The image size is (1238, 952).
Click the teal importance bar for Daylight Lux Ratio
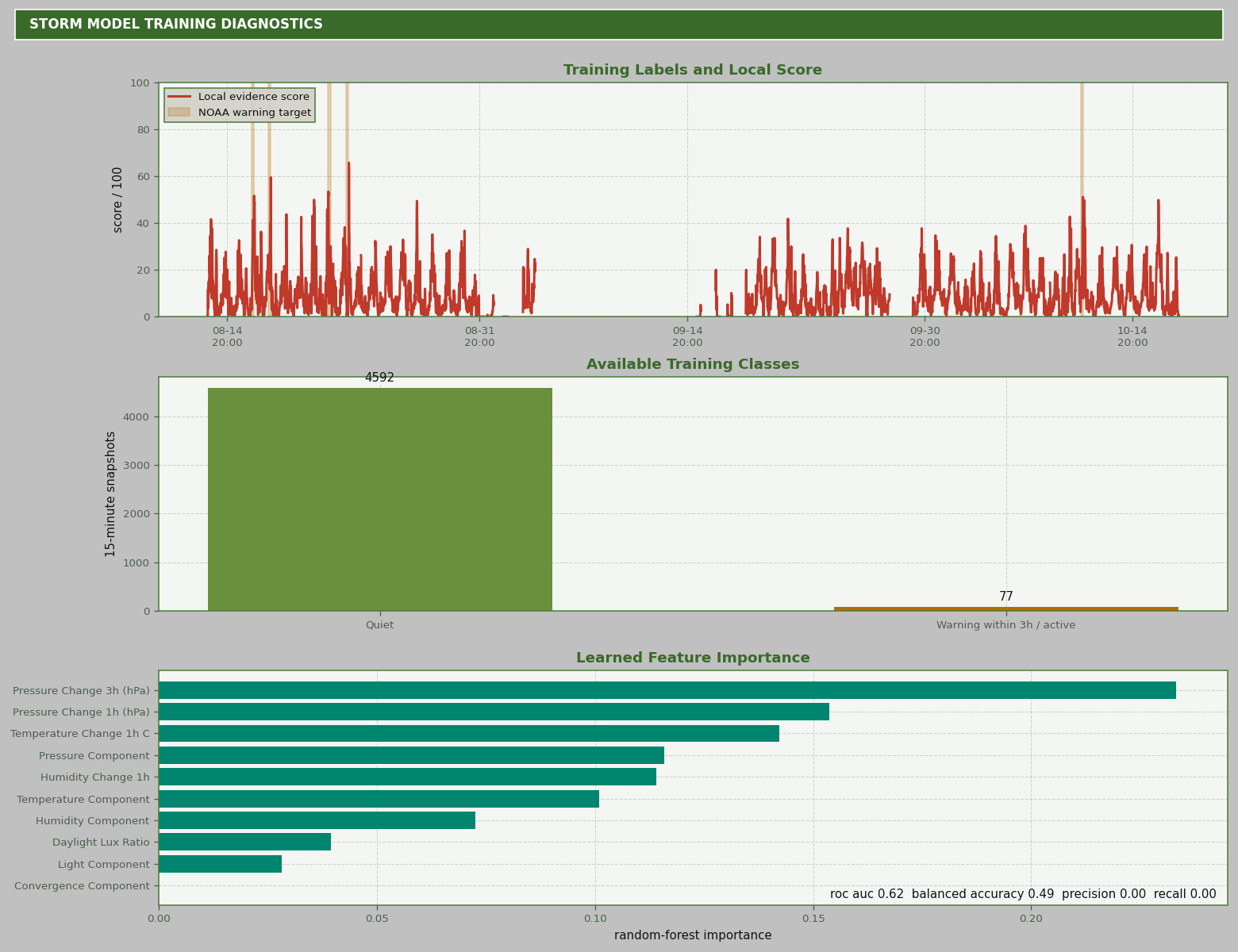[244, 842]
